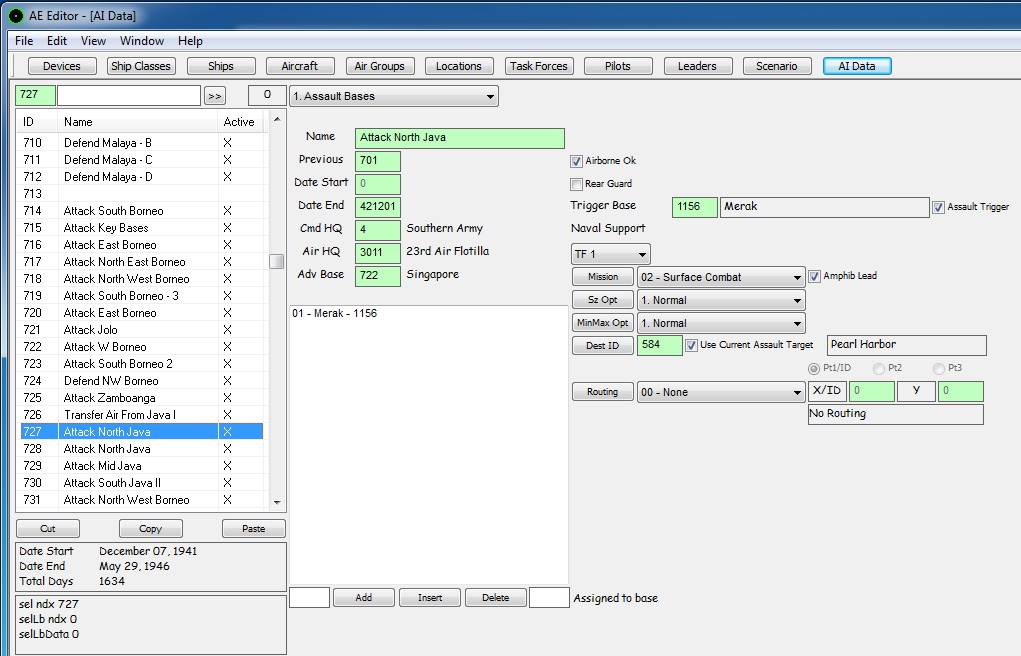Select the Pt1/ID radio button
The image size is (1021, 656).
pyautogui.click(x=813, y=369)
